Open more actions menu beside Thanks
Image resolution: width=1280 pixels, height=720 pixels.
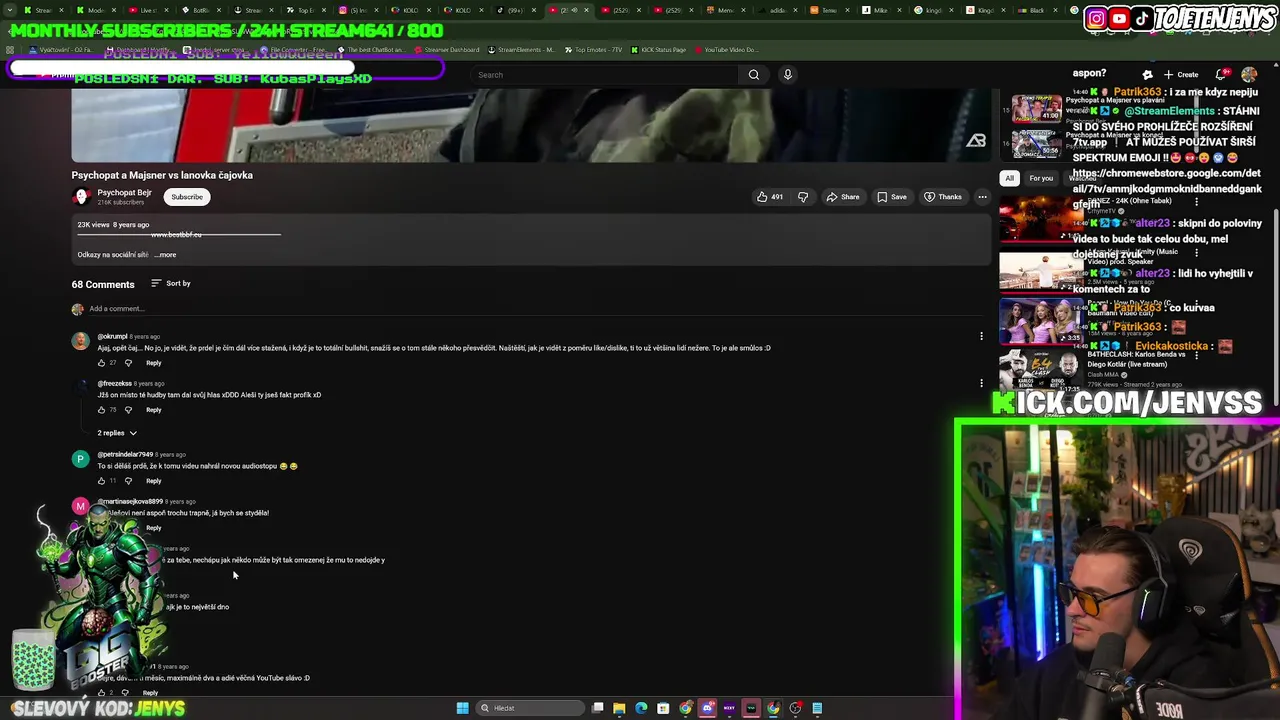(982, 197)
